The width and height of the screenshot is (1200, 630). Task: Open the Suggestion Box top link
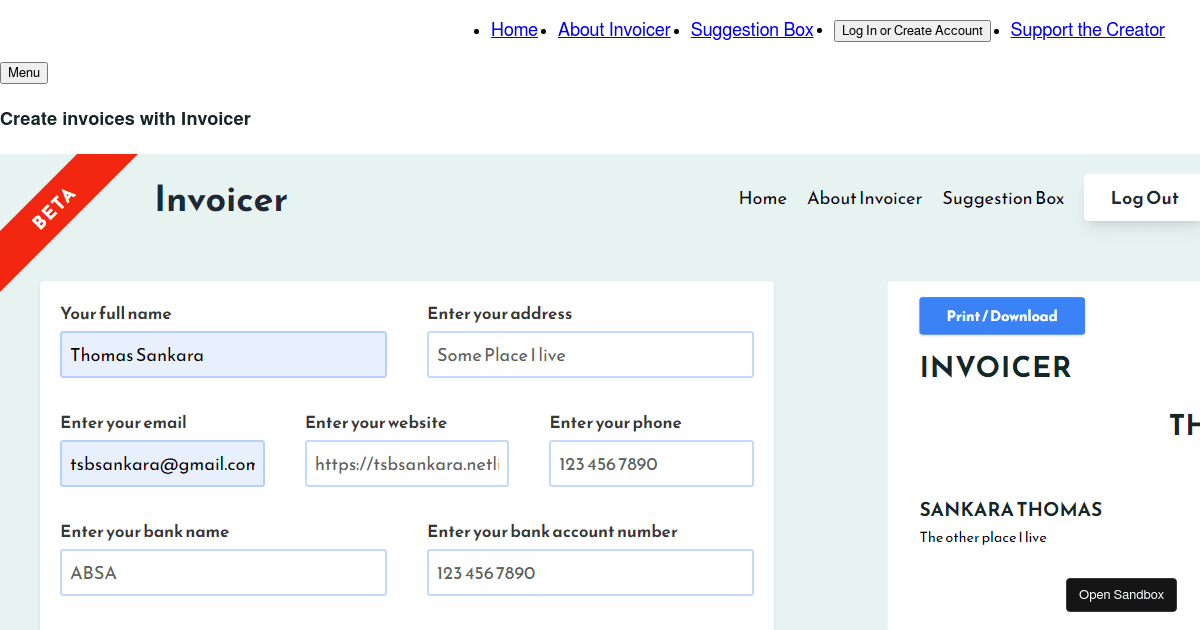point(752,30)
